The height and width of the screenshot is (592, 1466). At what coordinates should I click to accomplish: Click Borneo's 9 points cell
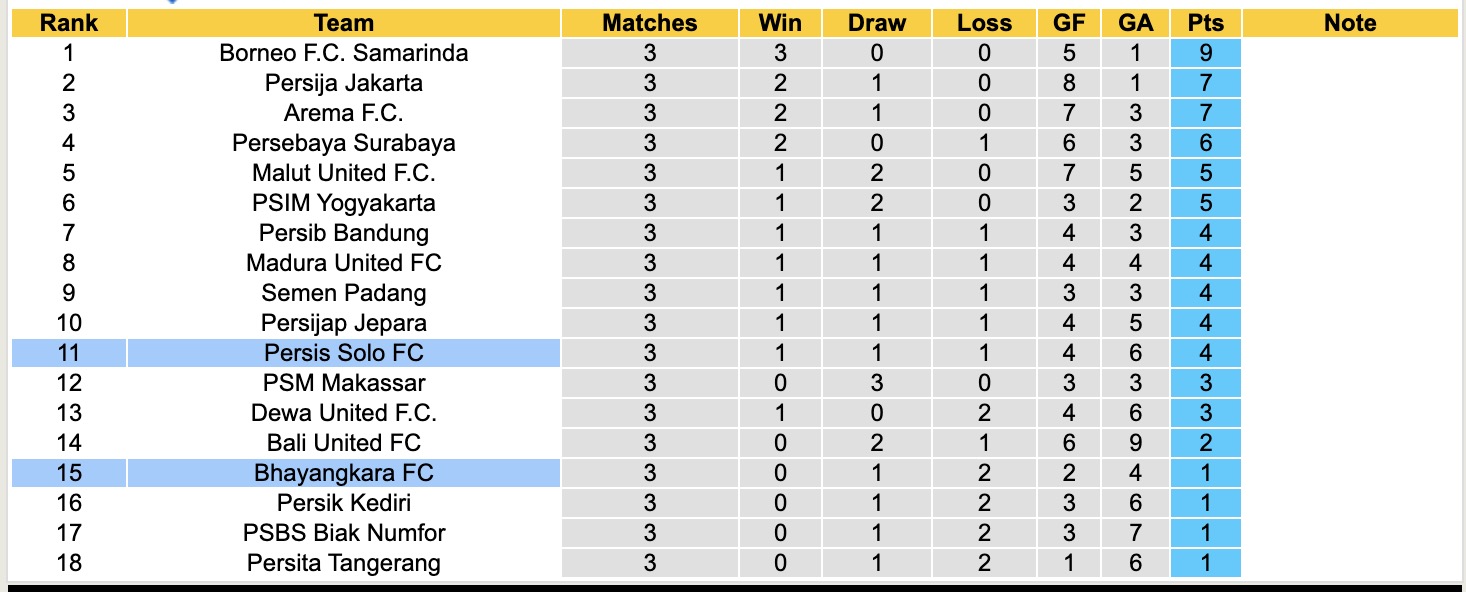click(x=1205, y=53)
